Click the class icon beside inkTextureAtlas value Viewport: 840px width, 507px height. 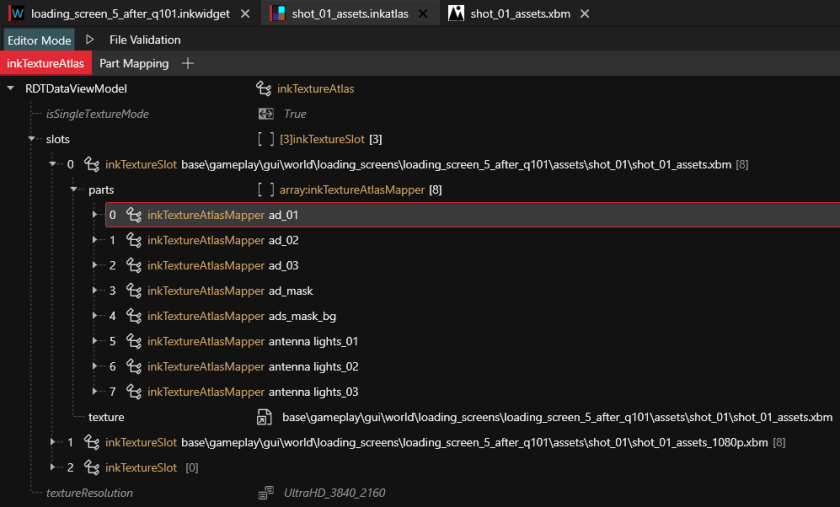click(264, 88)
